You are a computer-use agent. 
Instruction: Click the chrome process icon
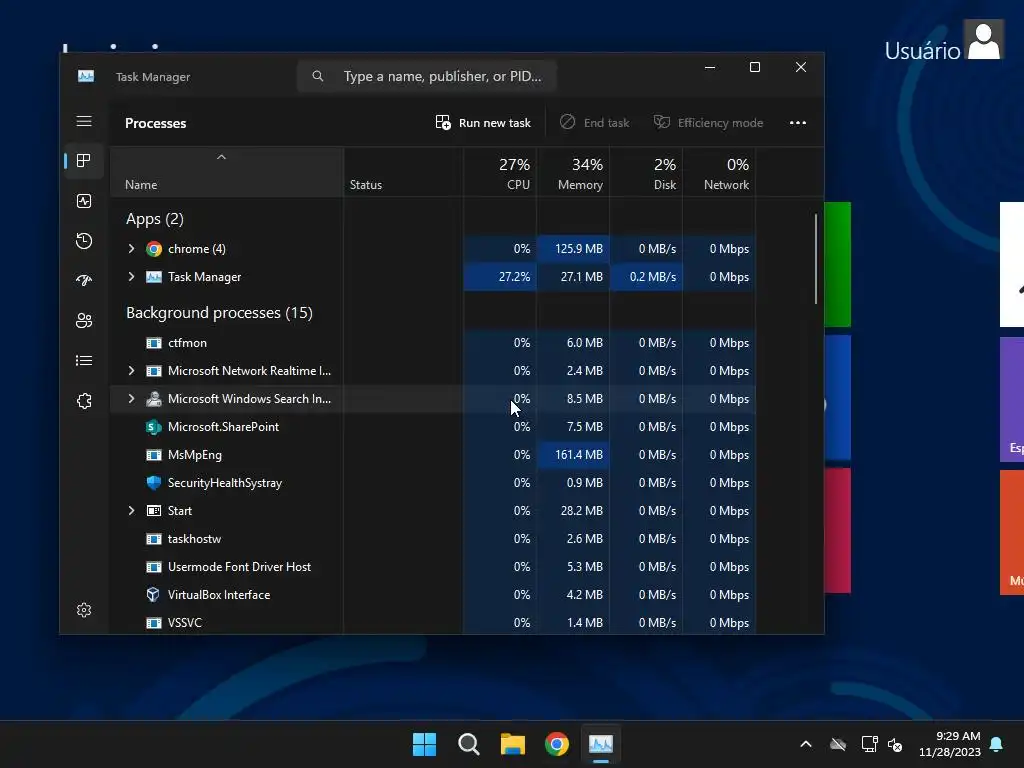click(x=153, y=249)
